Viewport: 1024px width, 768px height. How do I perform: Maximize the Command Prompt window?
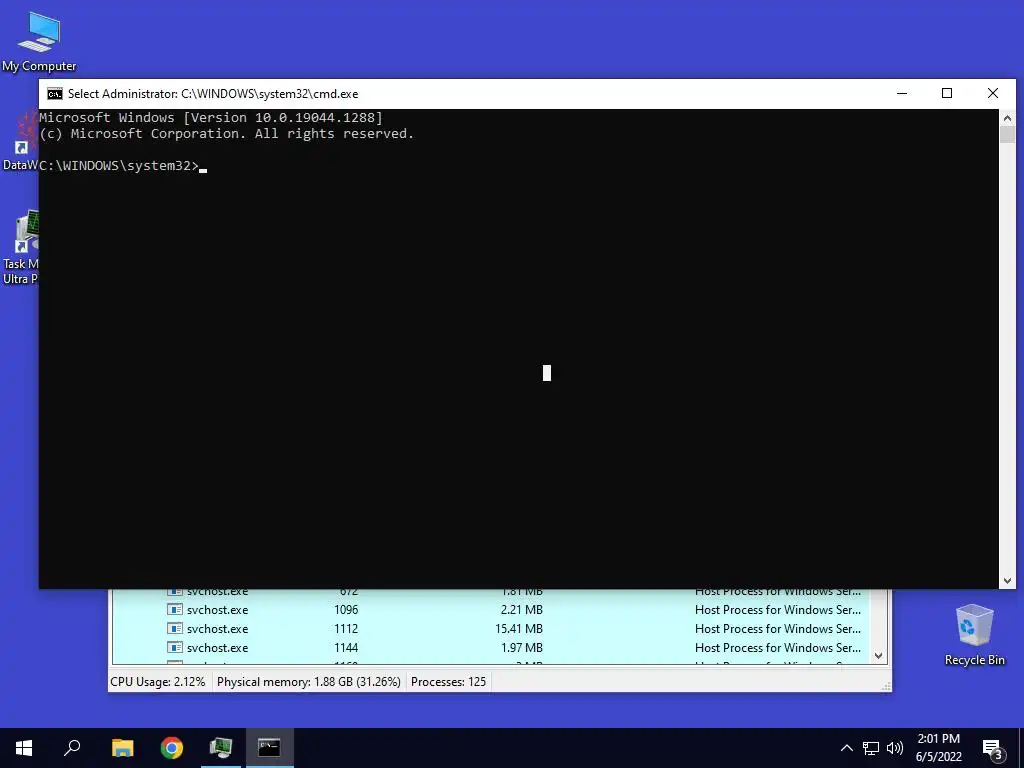[x=947, y=93]
